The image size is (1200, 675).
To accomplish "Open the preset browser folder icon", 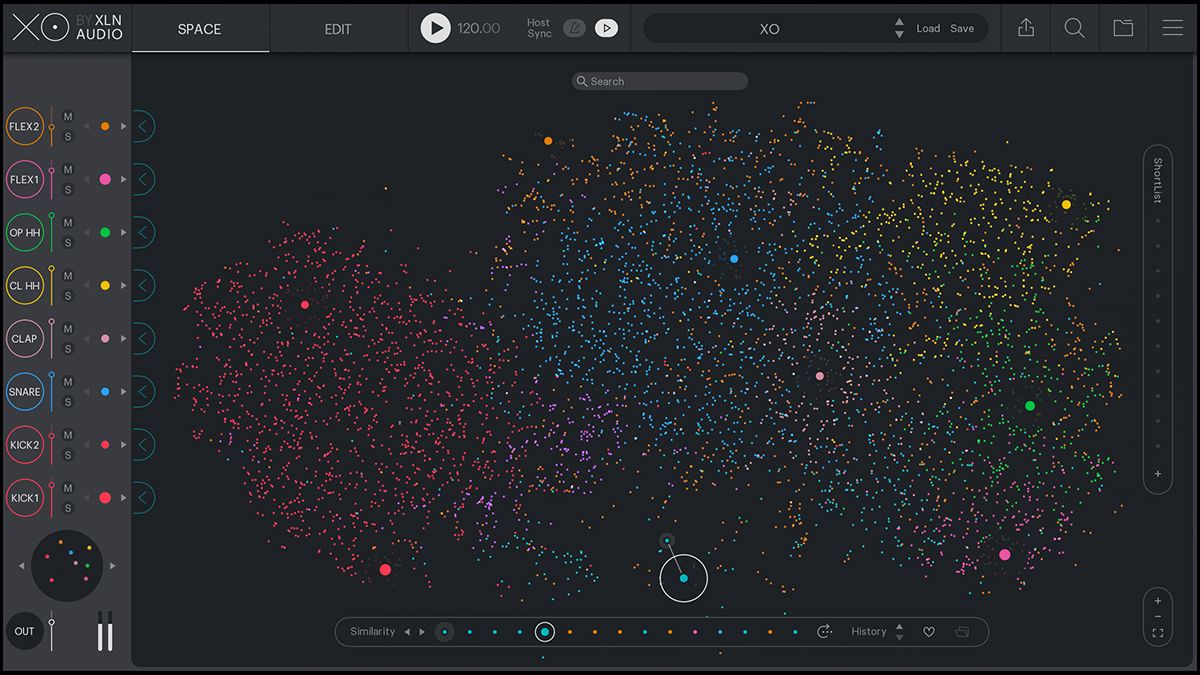I will pos(1124,28).
